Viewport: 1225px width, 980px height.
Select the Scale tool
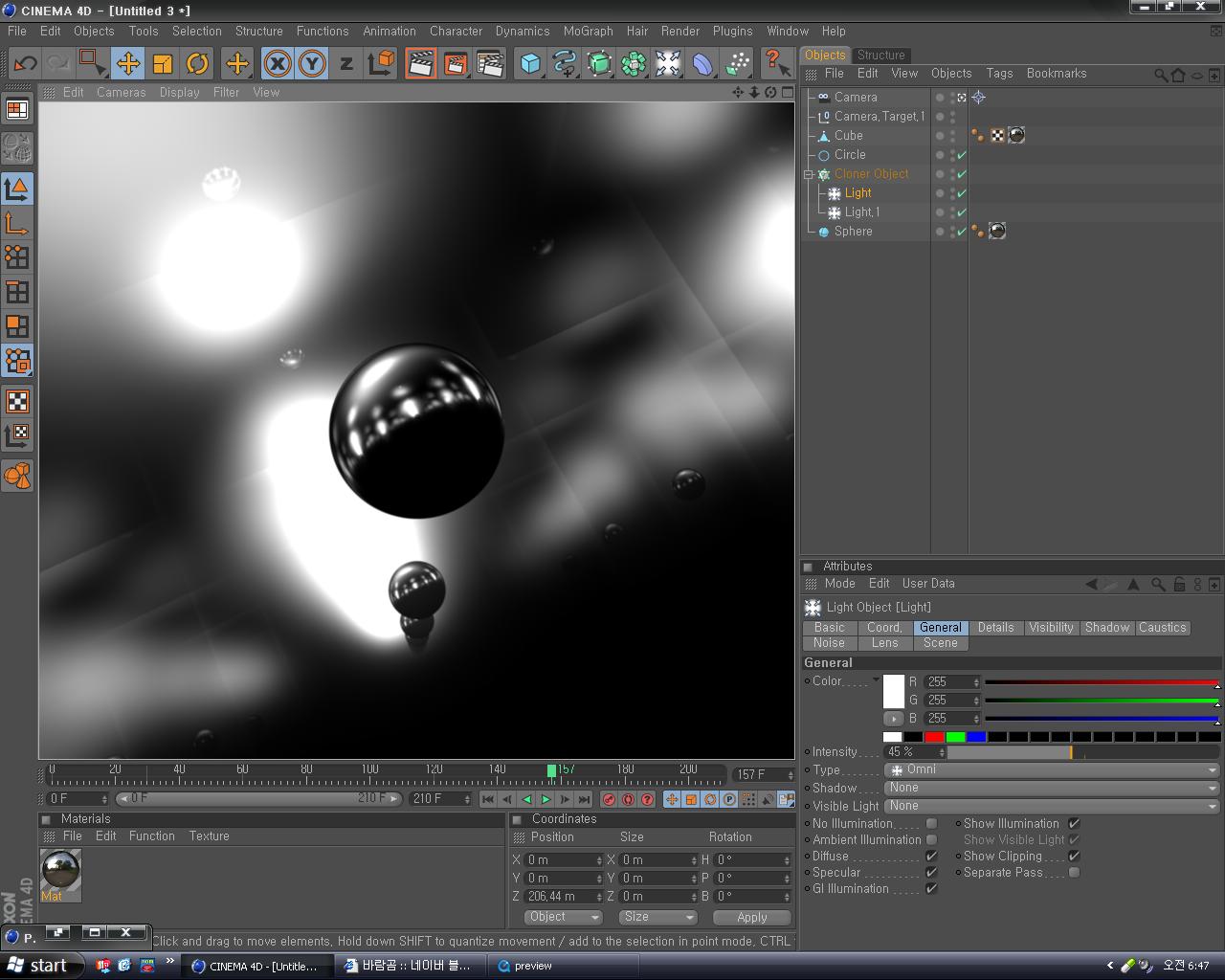click(162, 64)
